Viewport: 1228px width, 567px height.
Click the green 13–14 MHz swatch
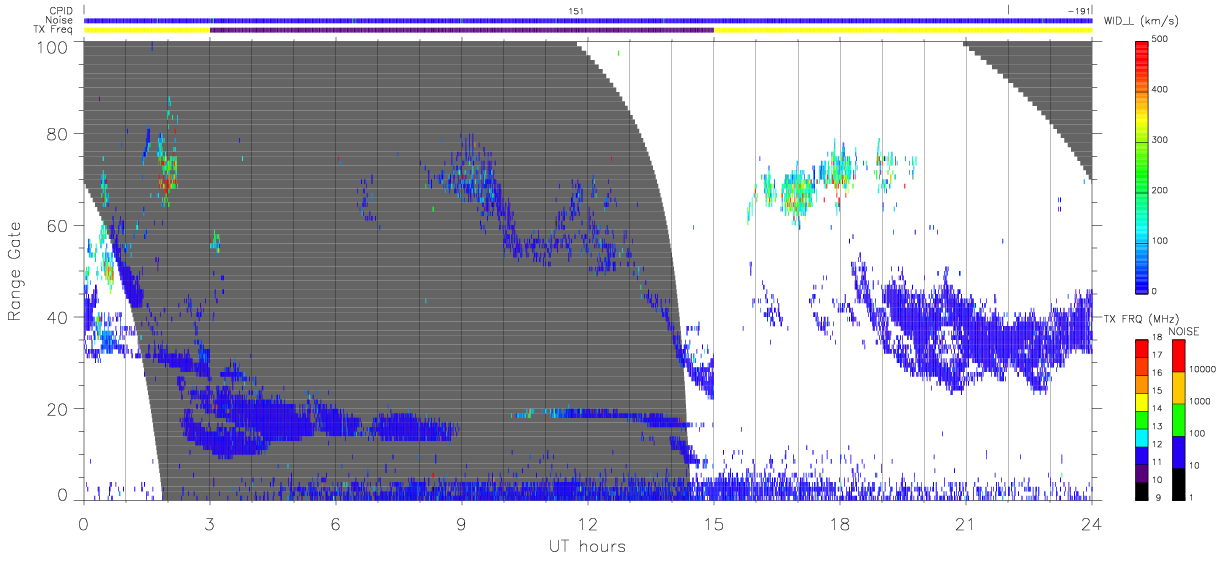click(x=1144, y=419)
